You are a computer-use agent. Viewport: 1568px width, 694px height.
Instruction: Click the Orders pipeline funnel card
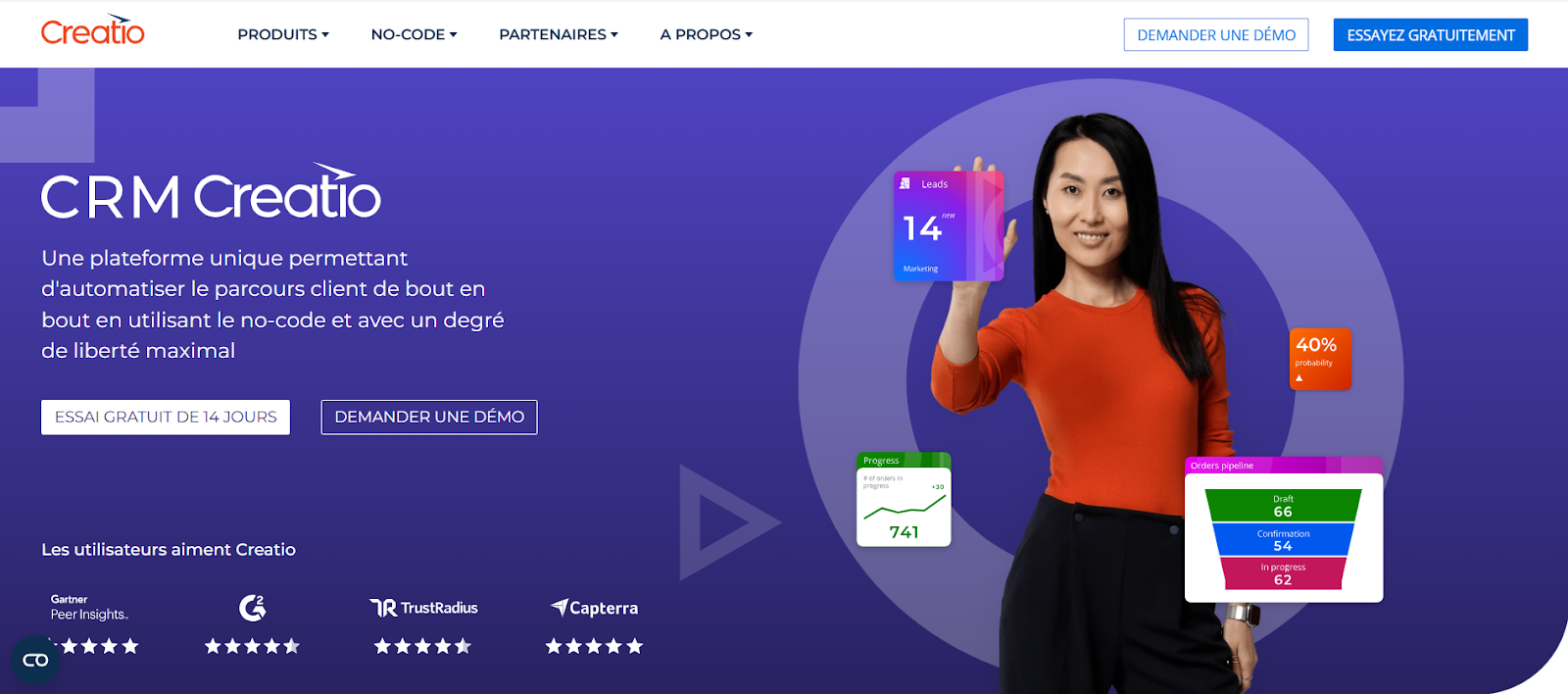click(1284, 529)
